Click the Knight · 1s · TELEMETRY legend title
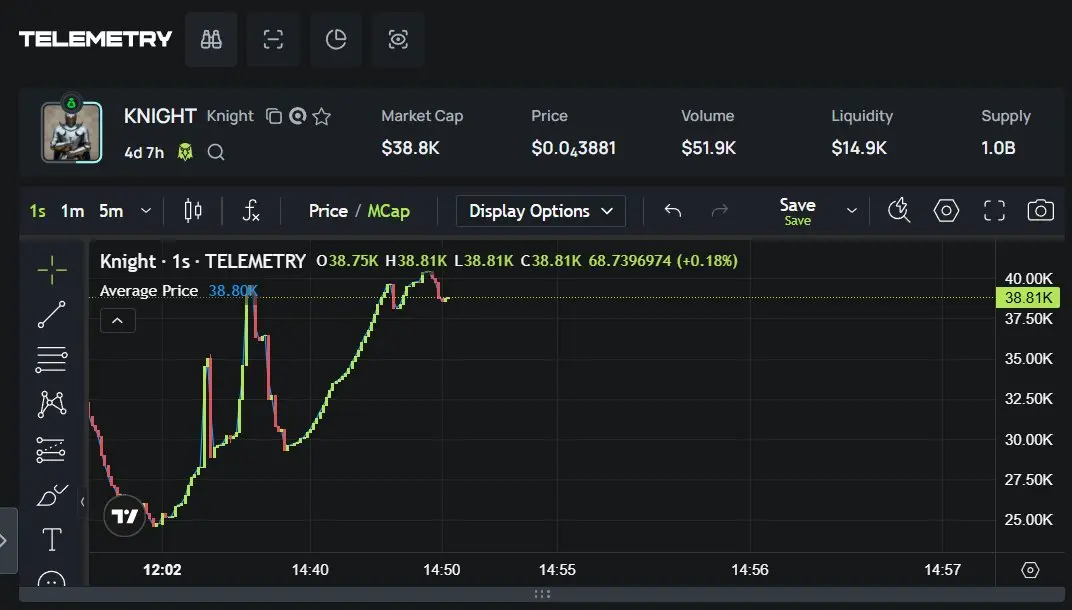 [x=202, y=261]
